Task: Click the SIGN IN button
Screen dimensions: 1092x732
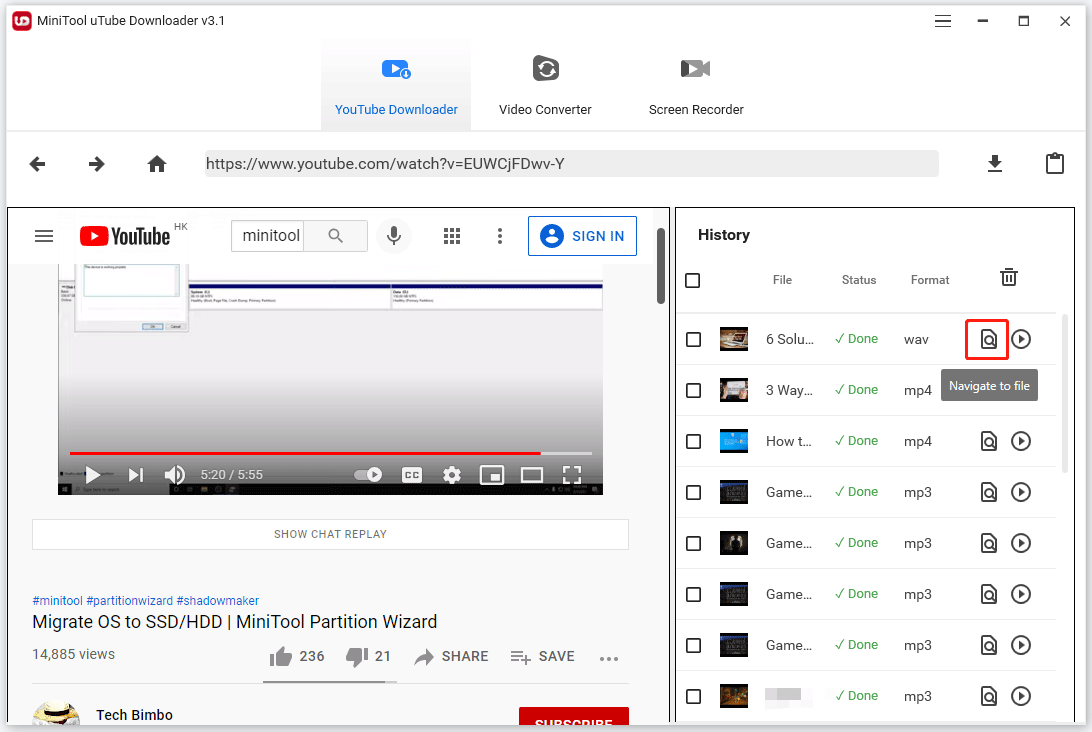Action: 582,236
